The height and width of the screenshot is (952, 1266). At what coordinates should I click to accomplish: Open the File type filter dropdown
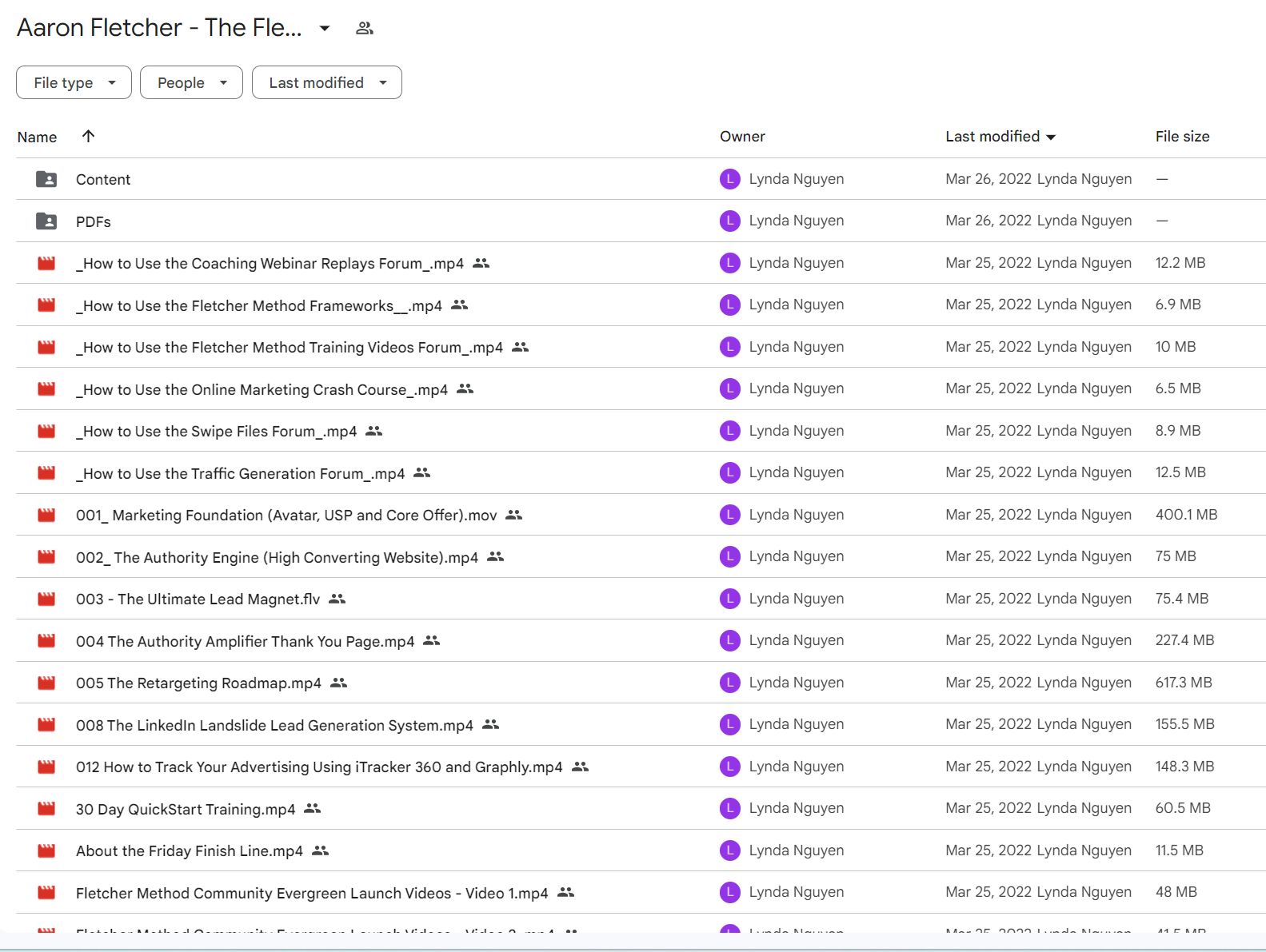74,82
